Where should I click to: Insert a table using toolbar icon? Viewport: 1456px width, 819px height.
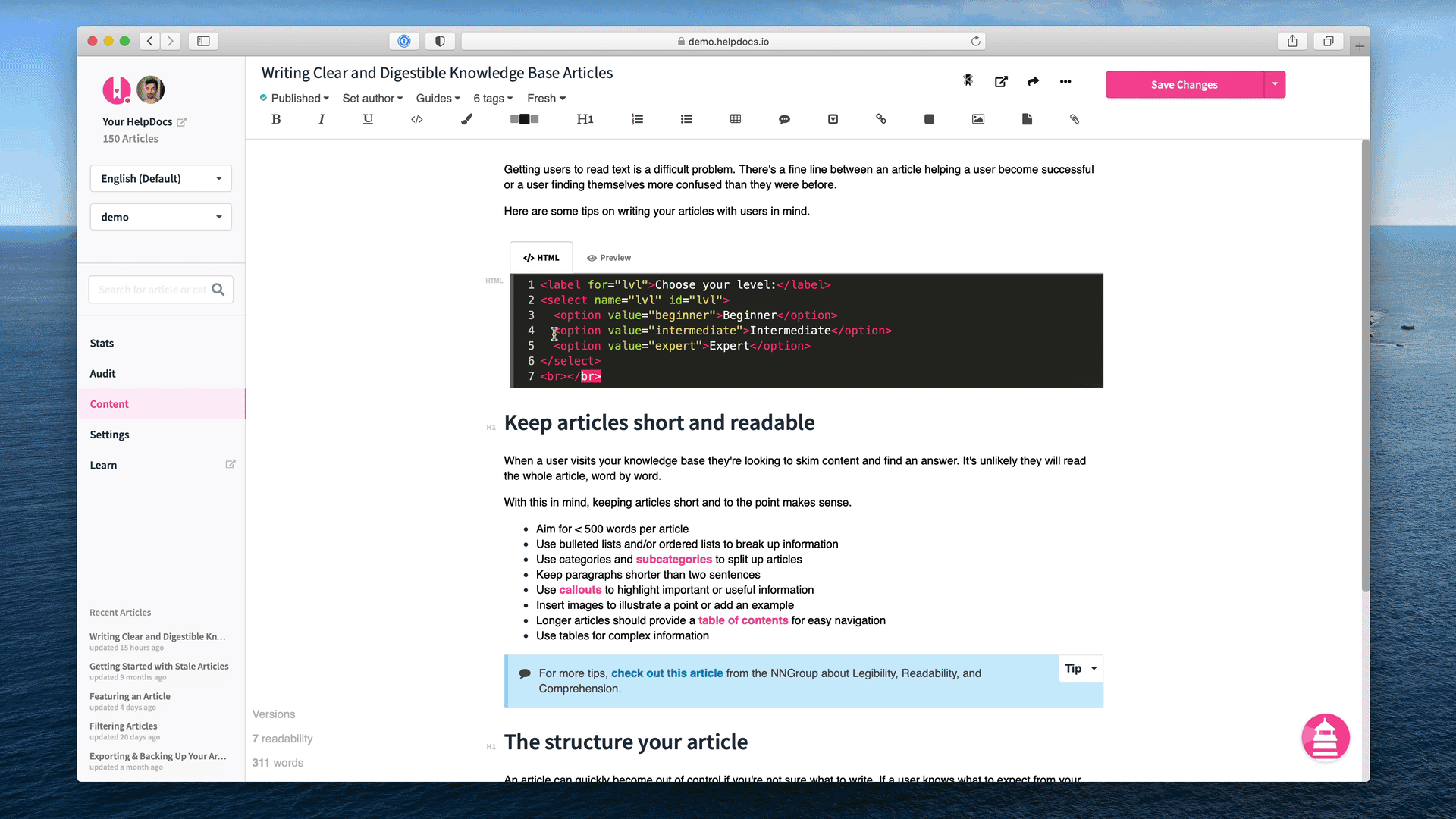click(x=736, y=119)
